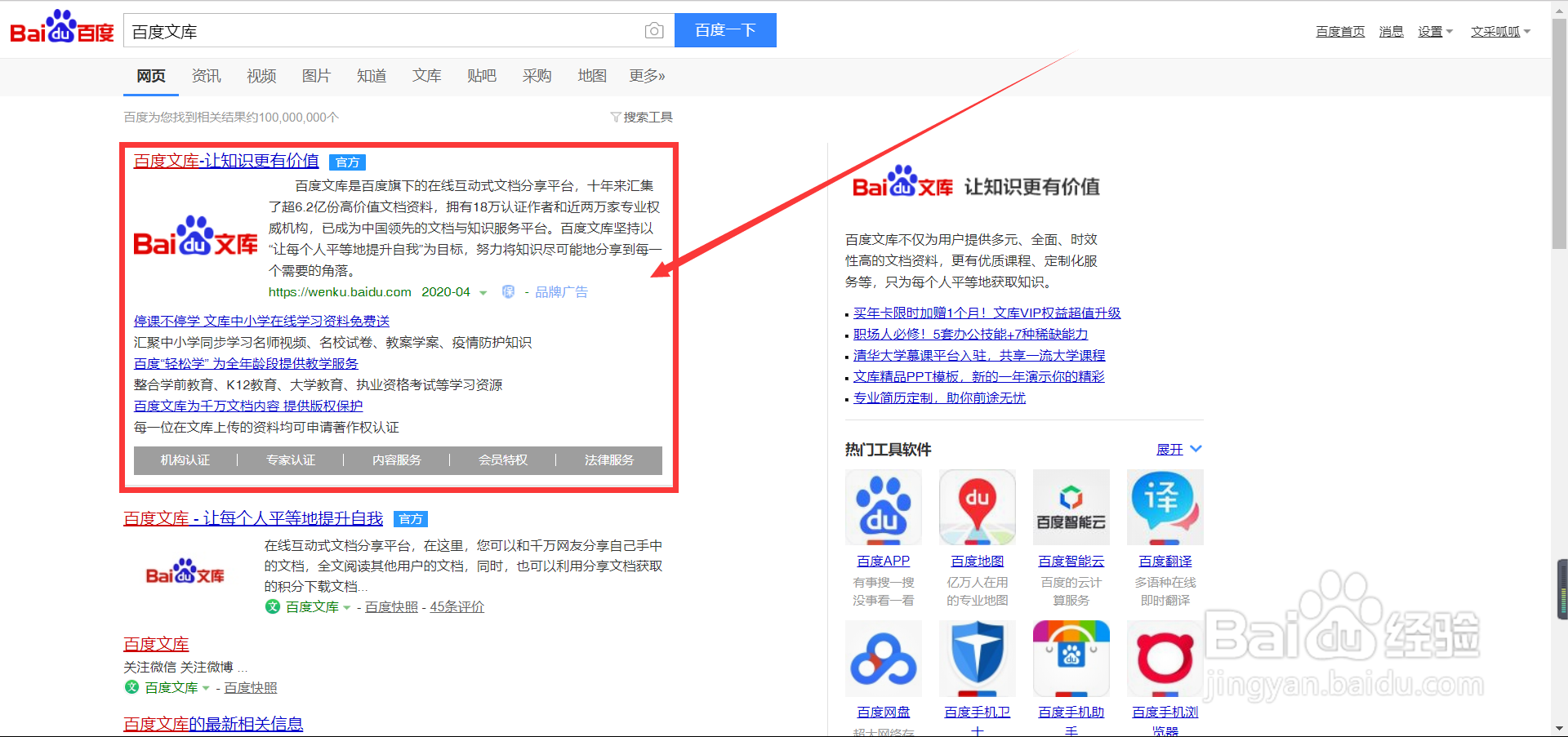Viewport: 1568px width, 737px height.
Task: Open the 设置 dropdown menu
Action: click(1435, 32)
